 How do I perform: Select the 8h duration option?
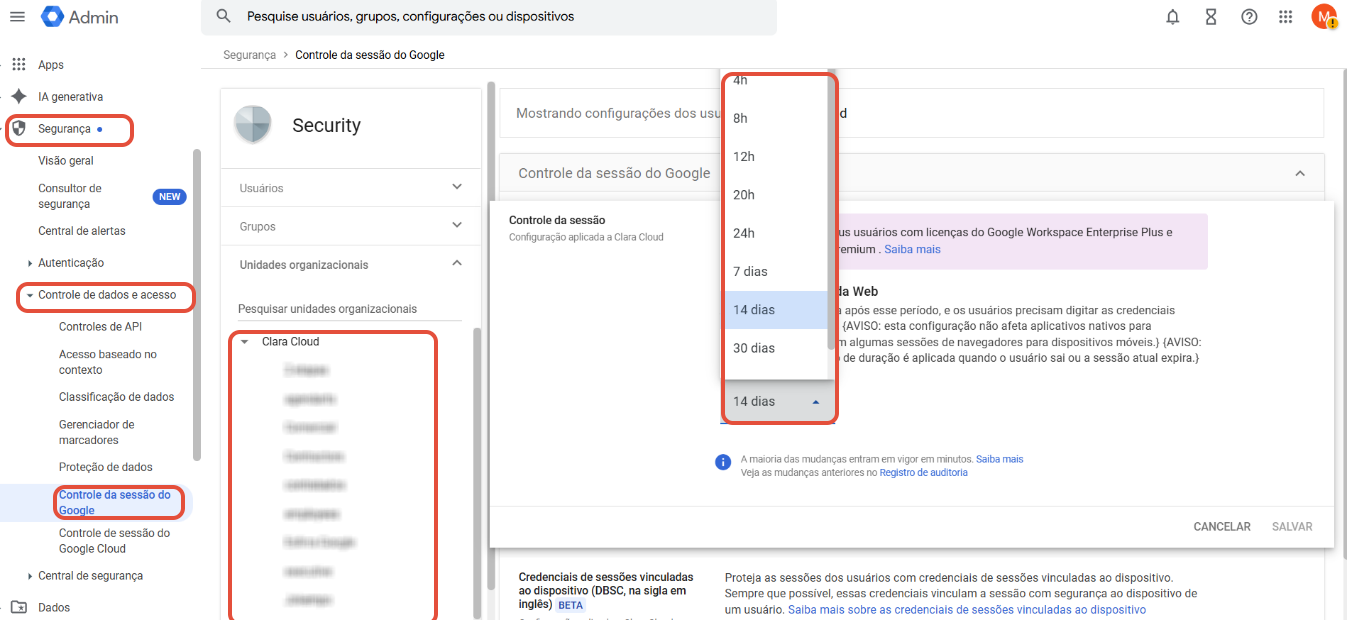click(x=775, y=118)
